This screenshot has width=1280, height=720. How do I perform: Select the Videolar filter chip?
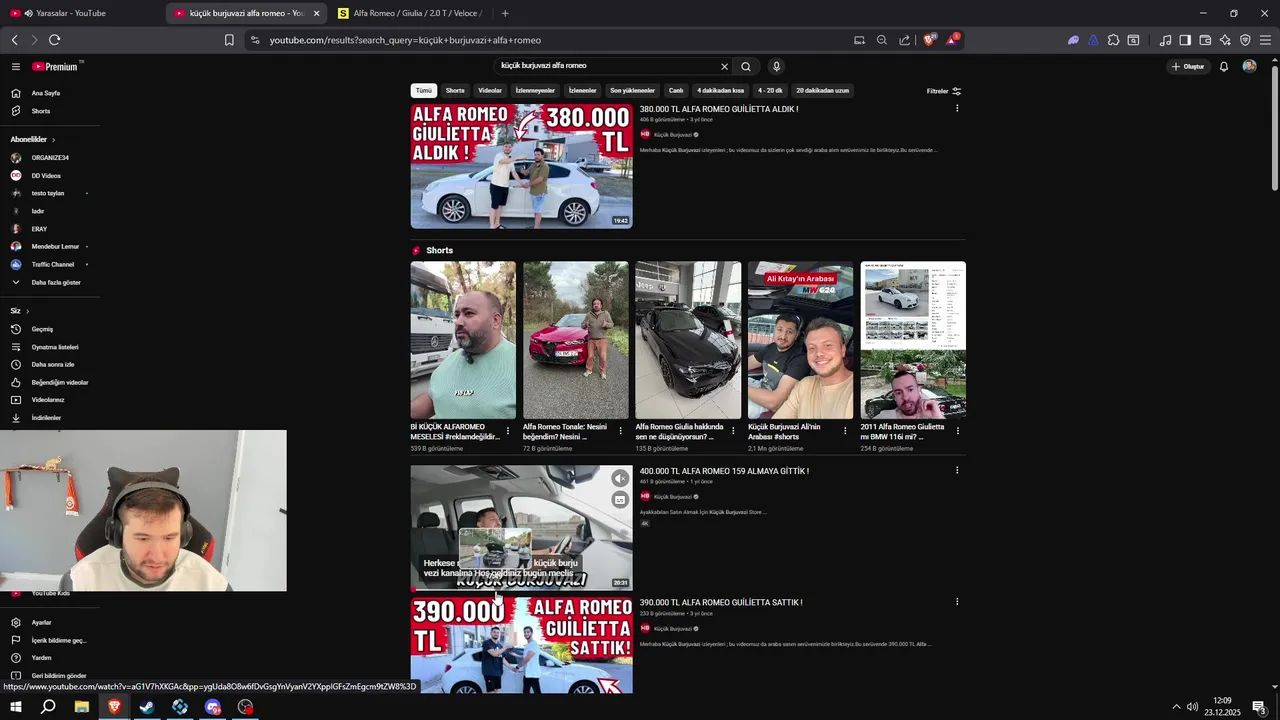[490, 91]
